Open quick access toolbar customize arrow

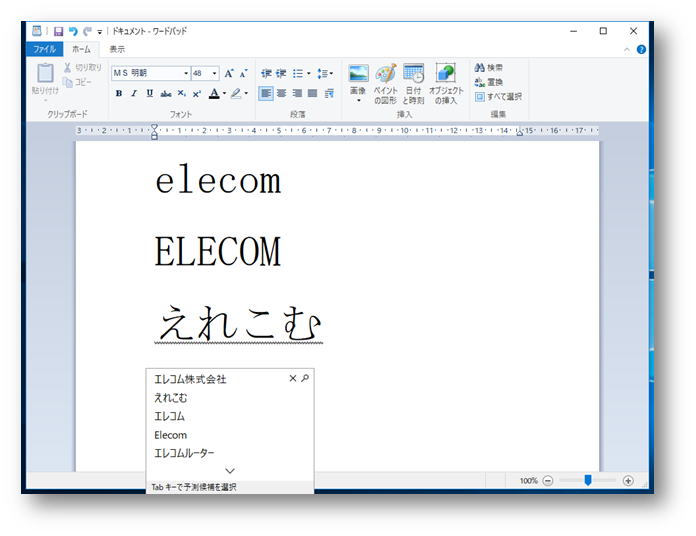pyautogui.click(x=100, y=32)
